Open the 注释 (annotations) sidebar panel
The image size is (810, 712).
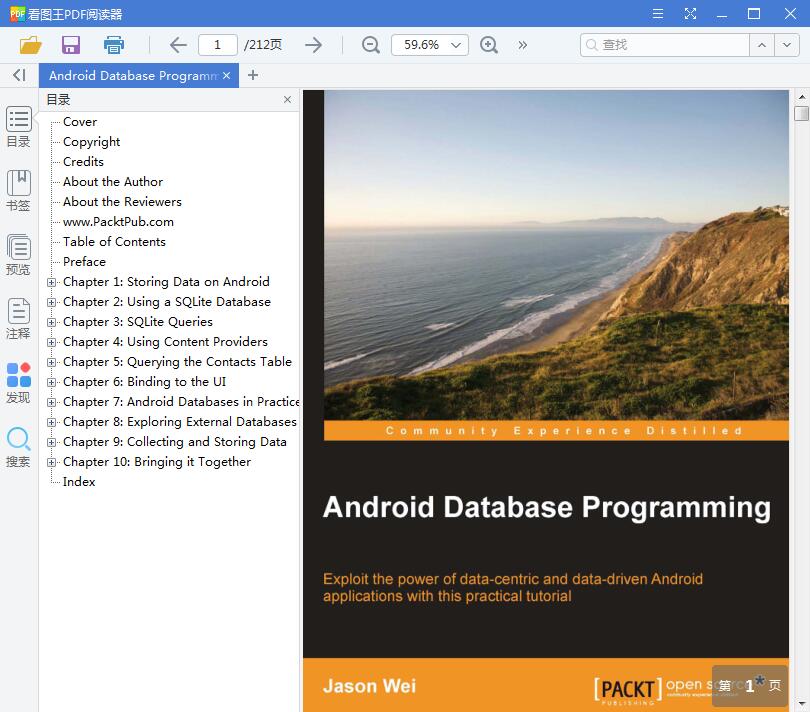(19, 319)
